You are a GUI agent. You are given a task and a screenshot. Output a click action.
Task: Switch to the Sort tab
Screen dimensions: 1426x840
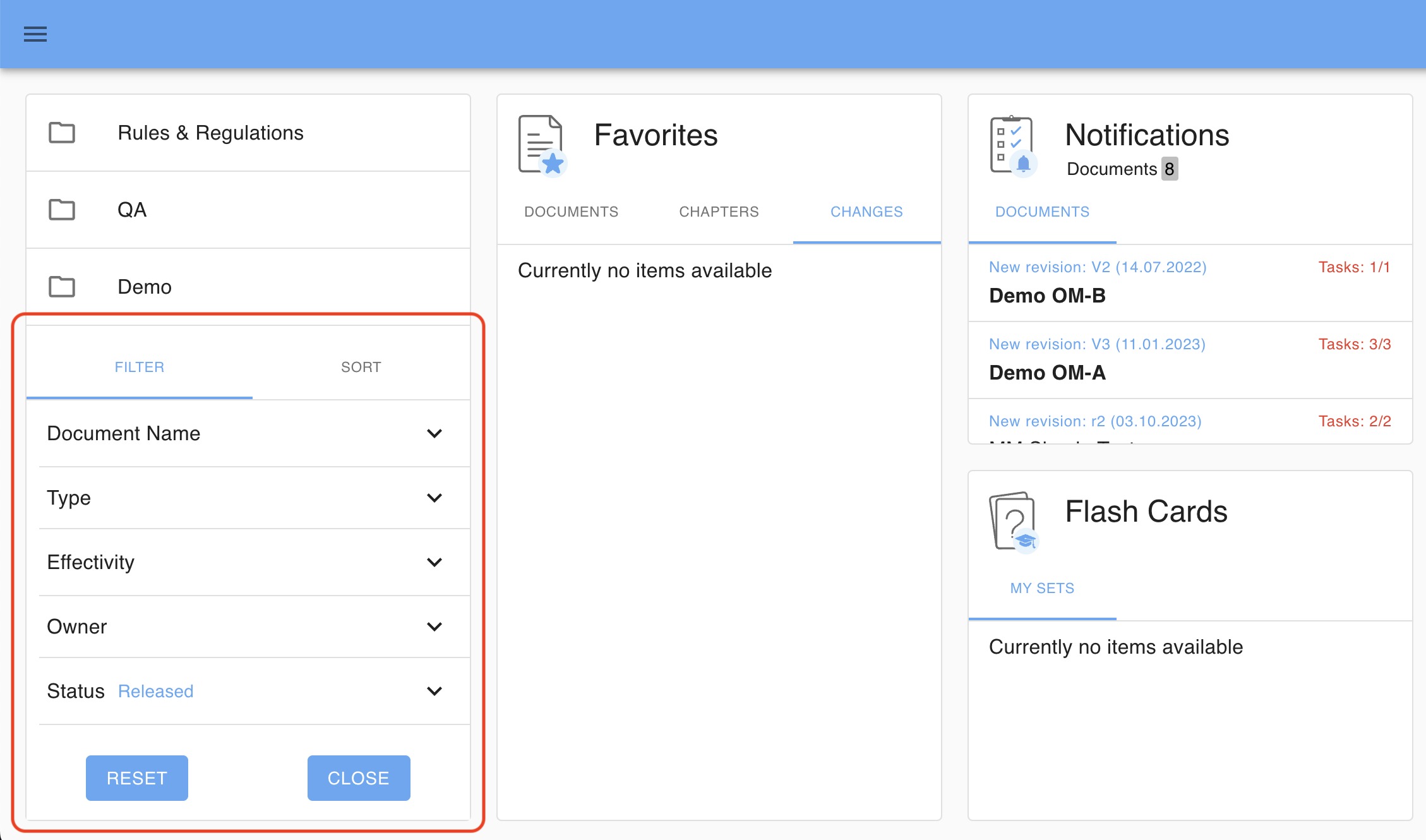tap(361, 368)
